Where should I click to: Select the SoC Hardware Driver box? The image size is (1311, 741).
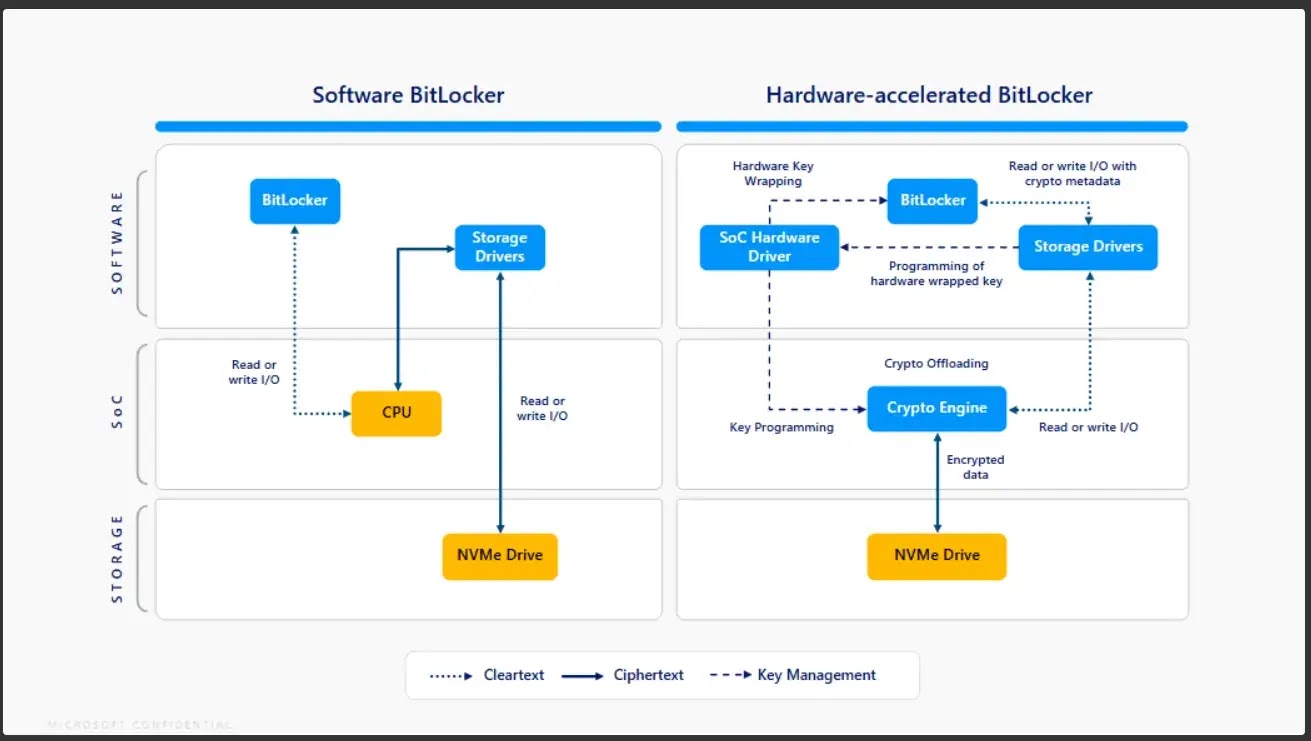(768, 247)
